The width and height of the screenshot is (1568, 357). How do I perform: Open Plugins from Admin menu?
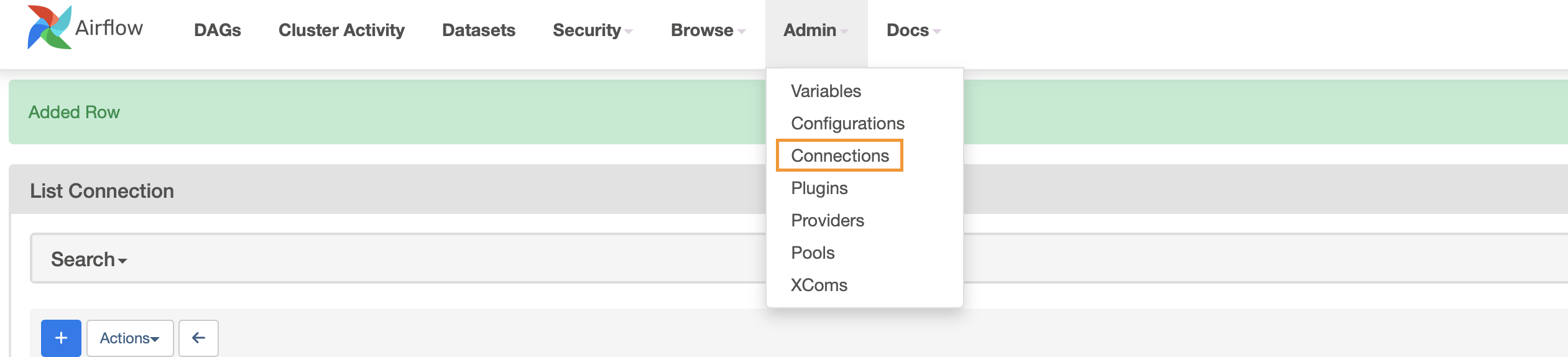tap(819, 188)
